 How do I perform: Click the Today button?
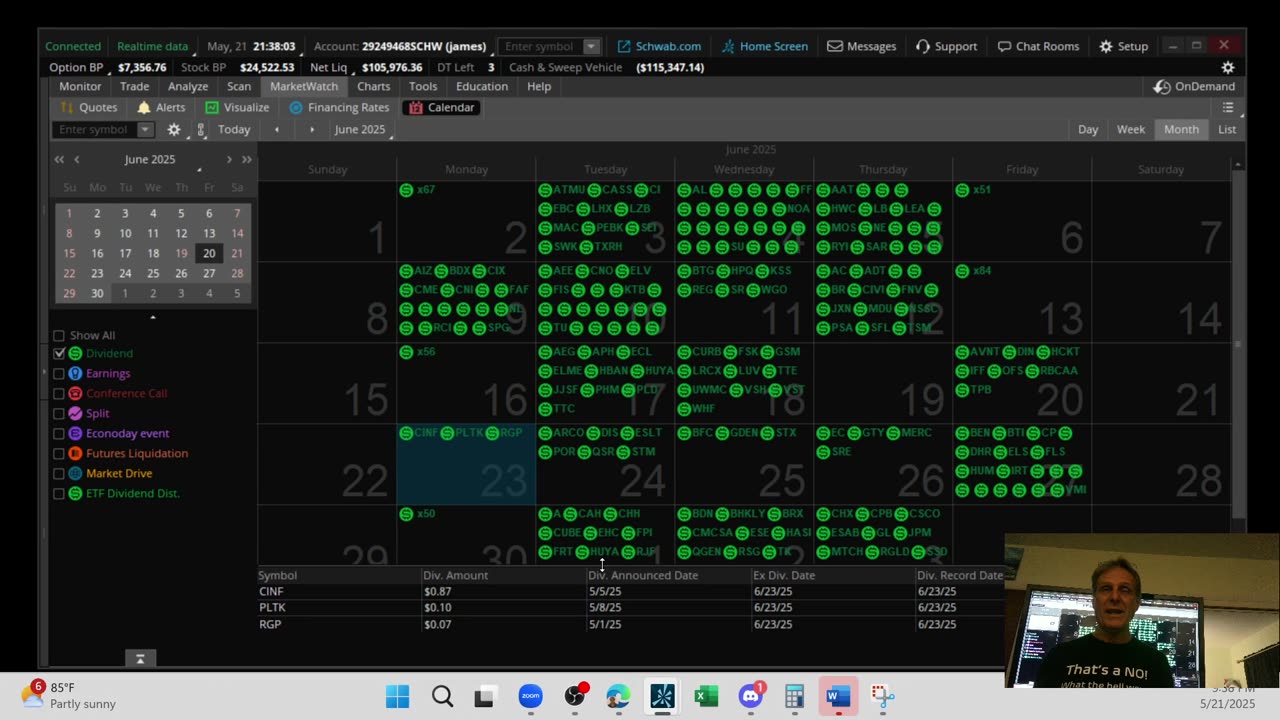tap(234, 130)
